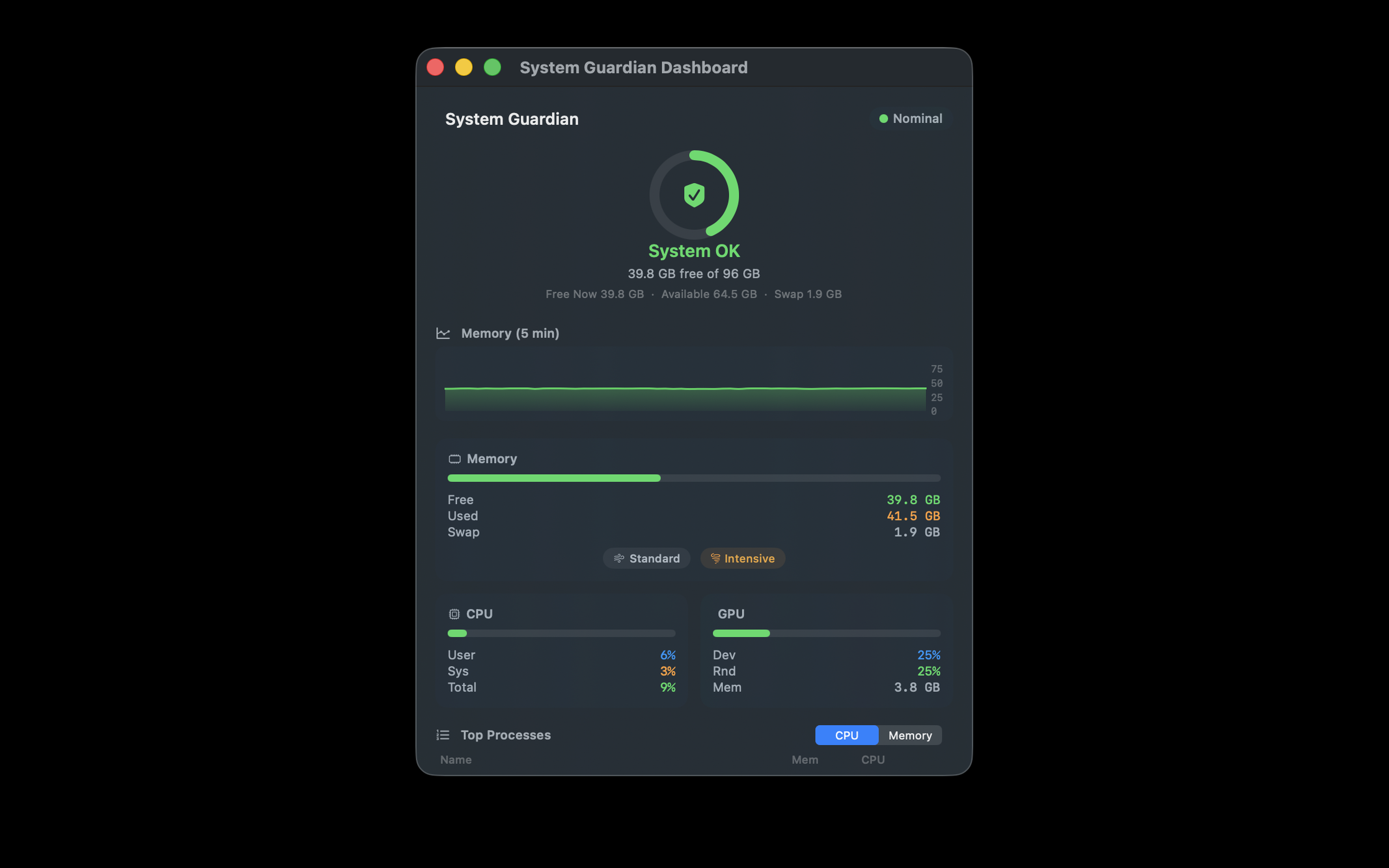This screenshot has width=1389, height=868.
Task: Select the Memory tab in Top Processes
Action: tap(910, 735)
